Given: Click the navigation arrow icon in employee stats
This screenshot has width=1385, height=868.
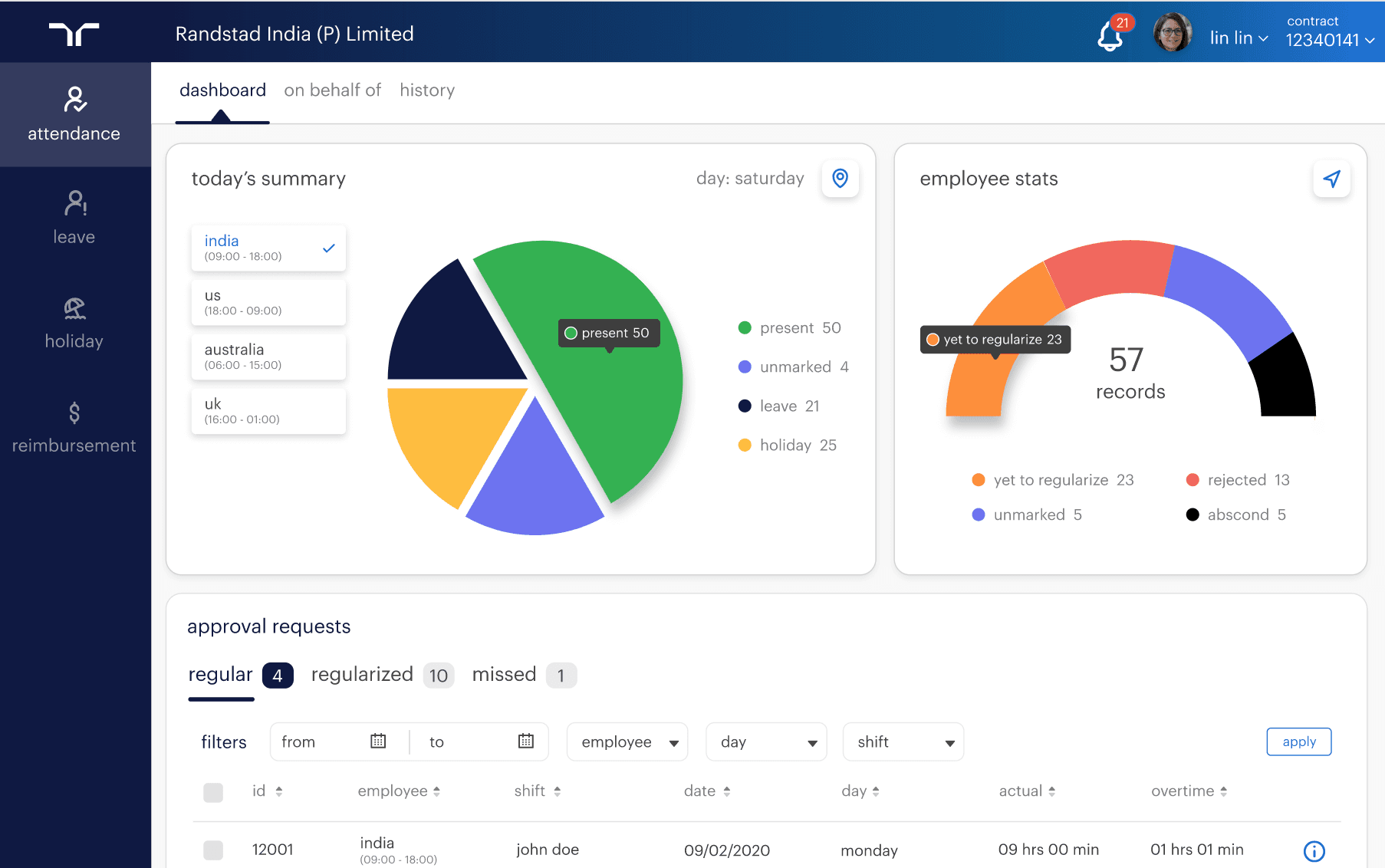Looking at the screenshot, I should tap(1332, 179).
